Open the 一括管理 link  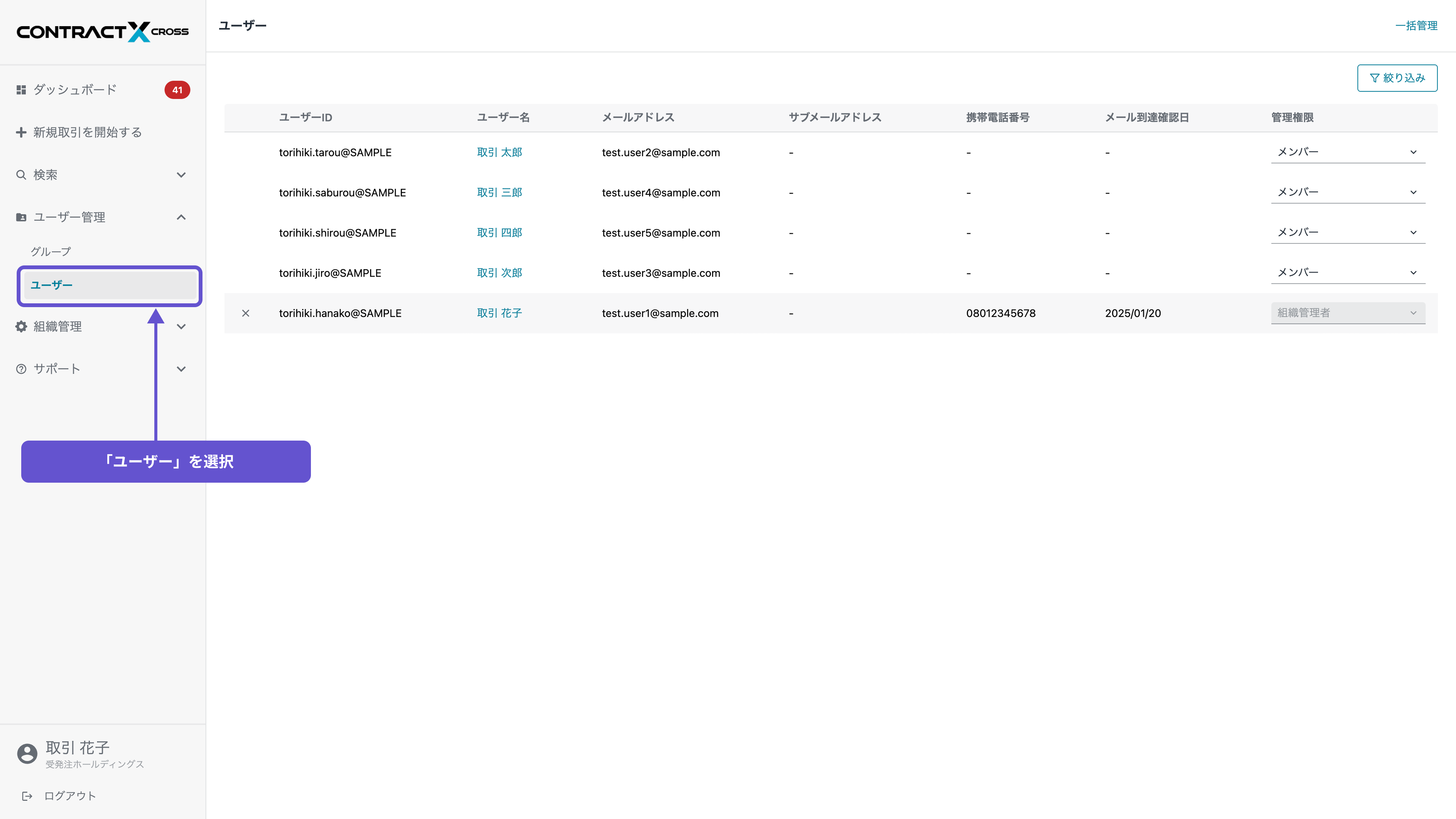(x=1416, y=25)
